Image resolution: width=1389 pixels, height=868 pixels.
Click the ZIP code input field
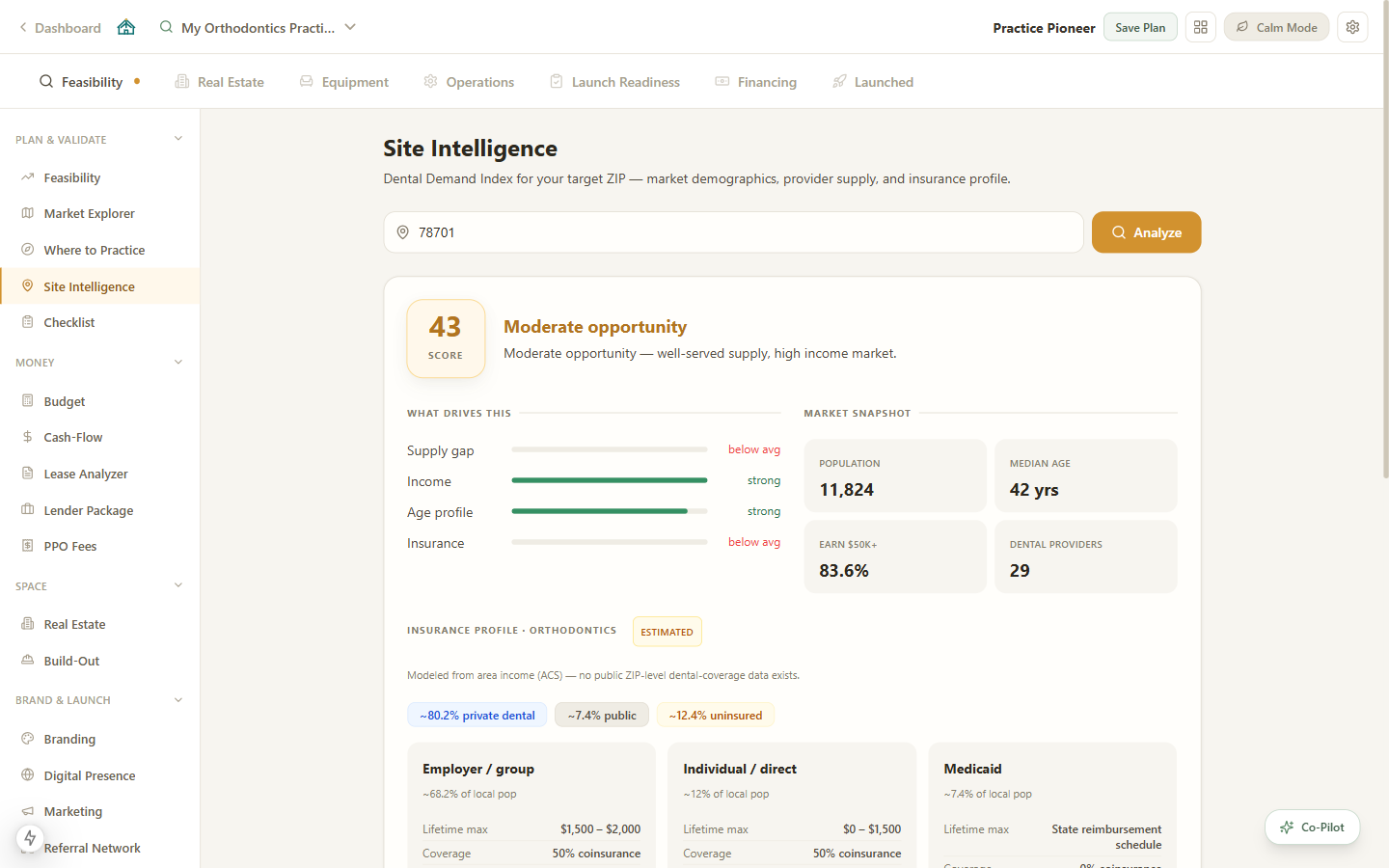(734, 232)
